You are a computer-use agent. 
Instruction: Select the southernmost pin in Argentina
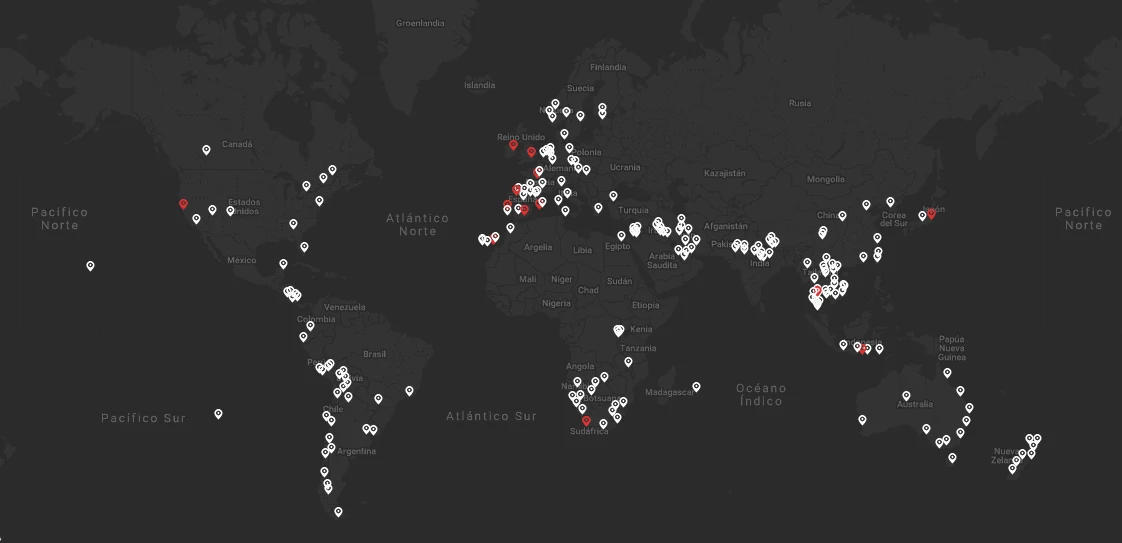click(338, 511)
